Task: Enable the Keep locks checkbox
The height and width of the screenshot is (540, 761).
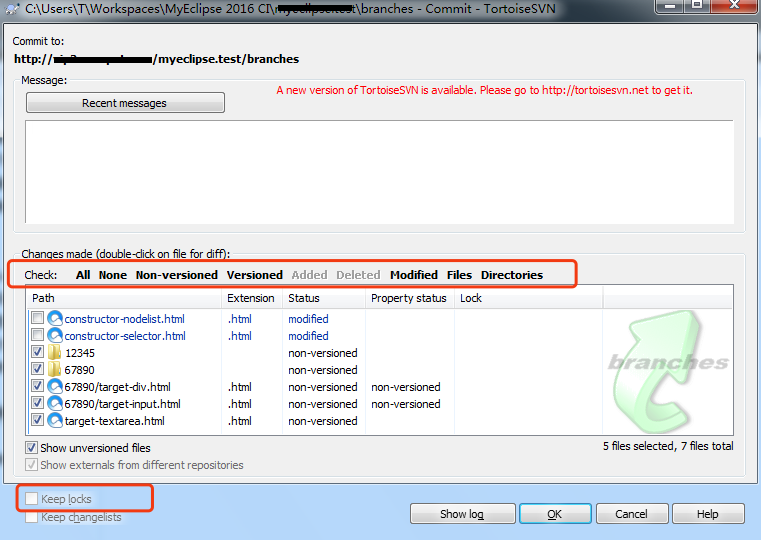Action: point(32,498)
